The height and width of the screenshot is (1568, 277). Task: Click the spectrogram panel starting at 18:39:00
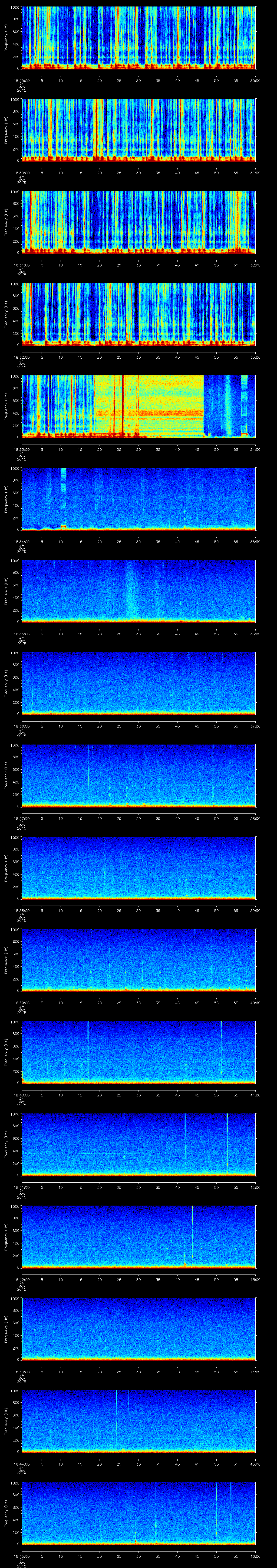(138, 960)
